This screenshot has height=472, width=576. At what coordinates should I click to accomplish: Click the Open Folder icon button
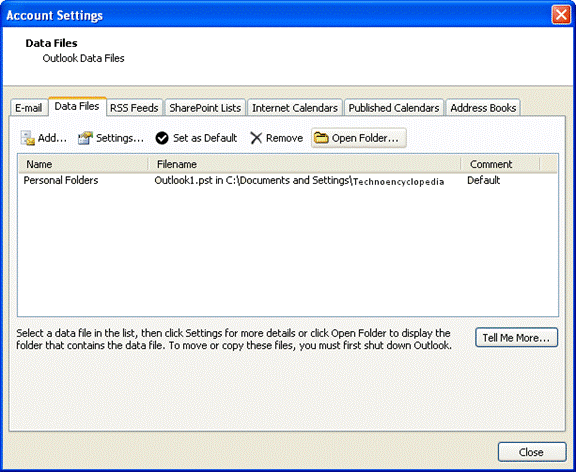tap(359, 138)
